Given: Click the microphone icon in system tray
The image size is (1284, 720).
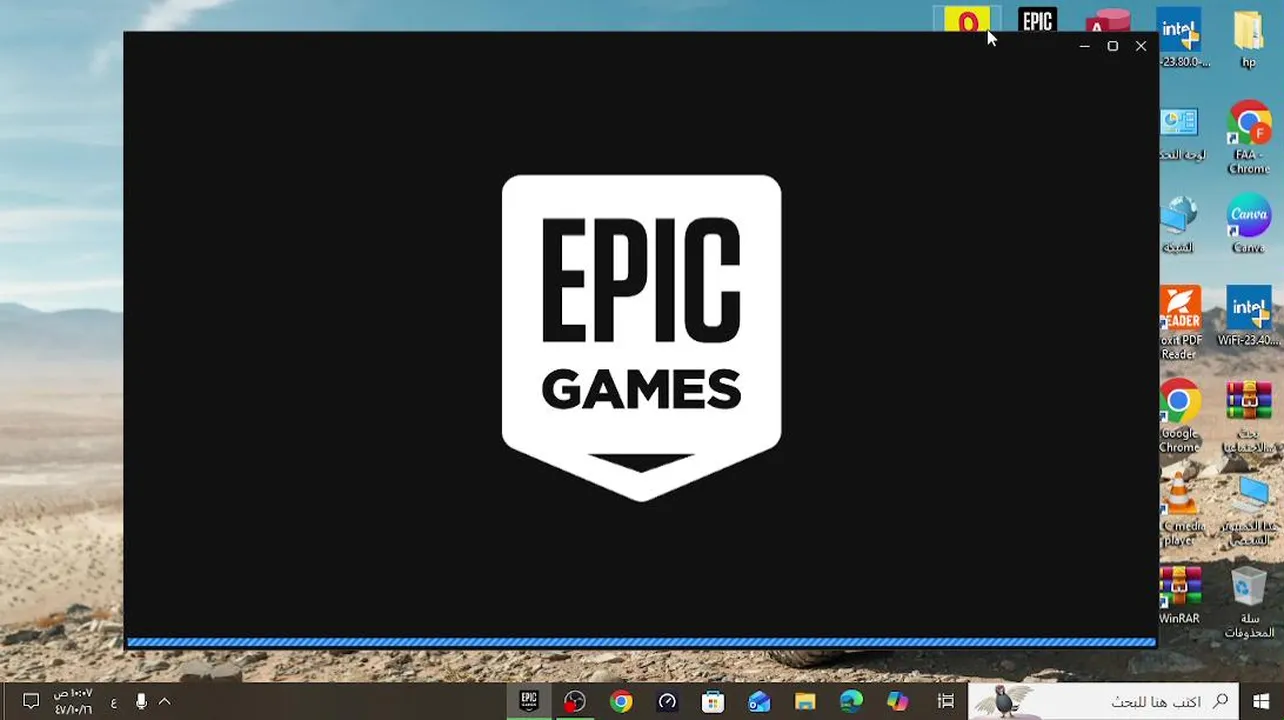Looking at the screenshot, I should pyautogui.click(x=141, y=702).
